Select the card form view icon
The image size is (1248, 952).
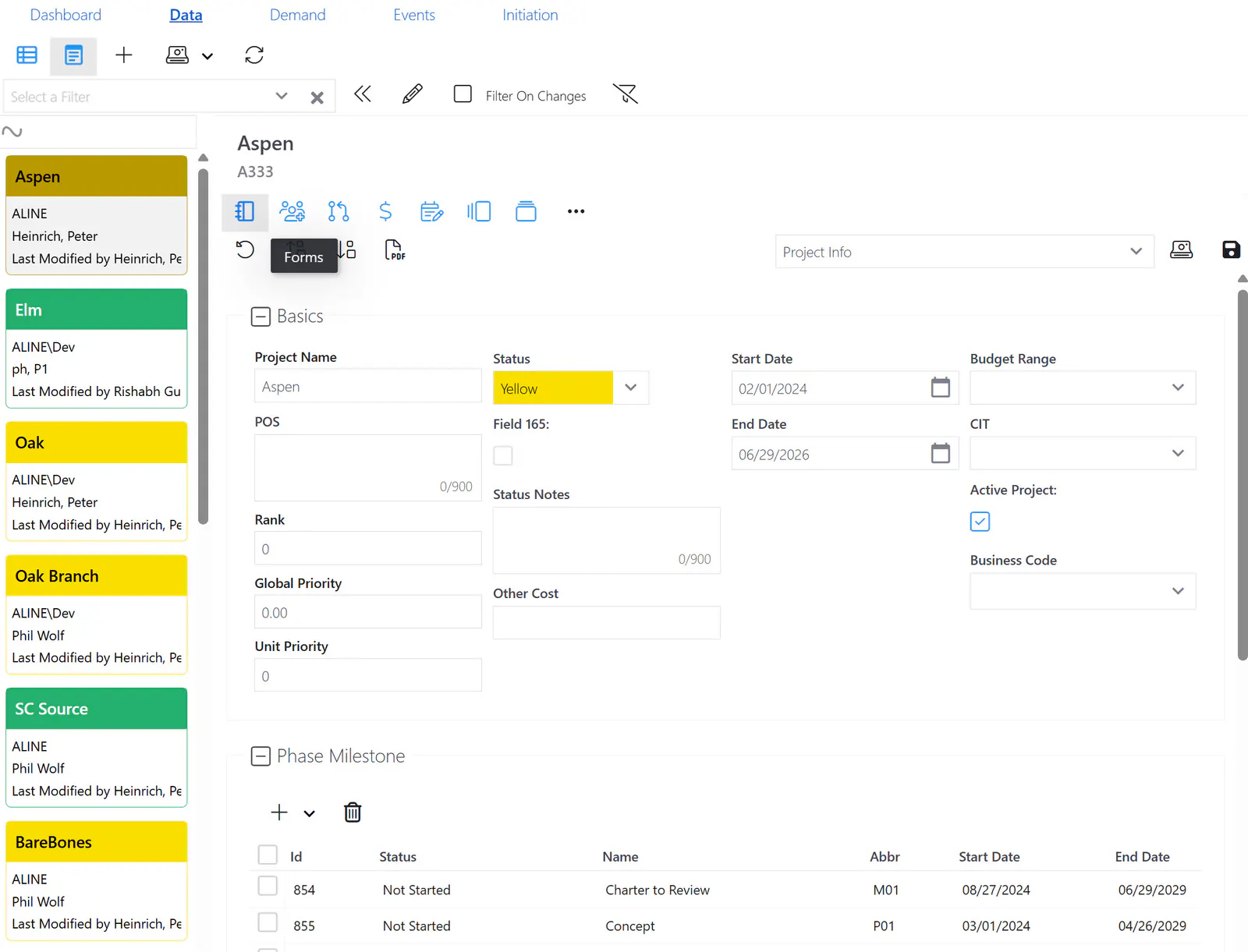pos(73,55)
